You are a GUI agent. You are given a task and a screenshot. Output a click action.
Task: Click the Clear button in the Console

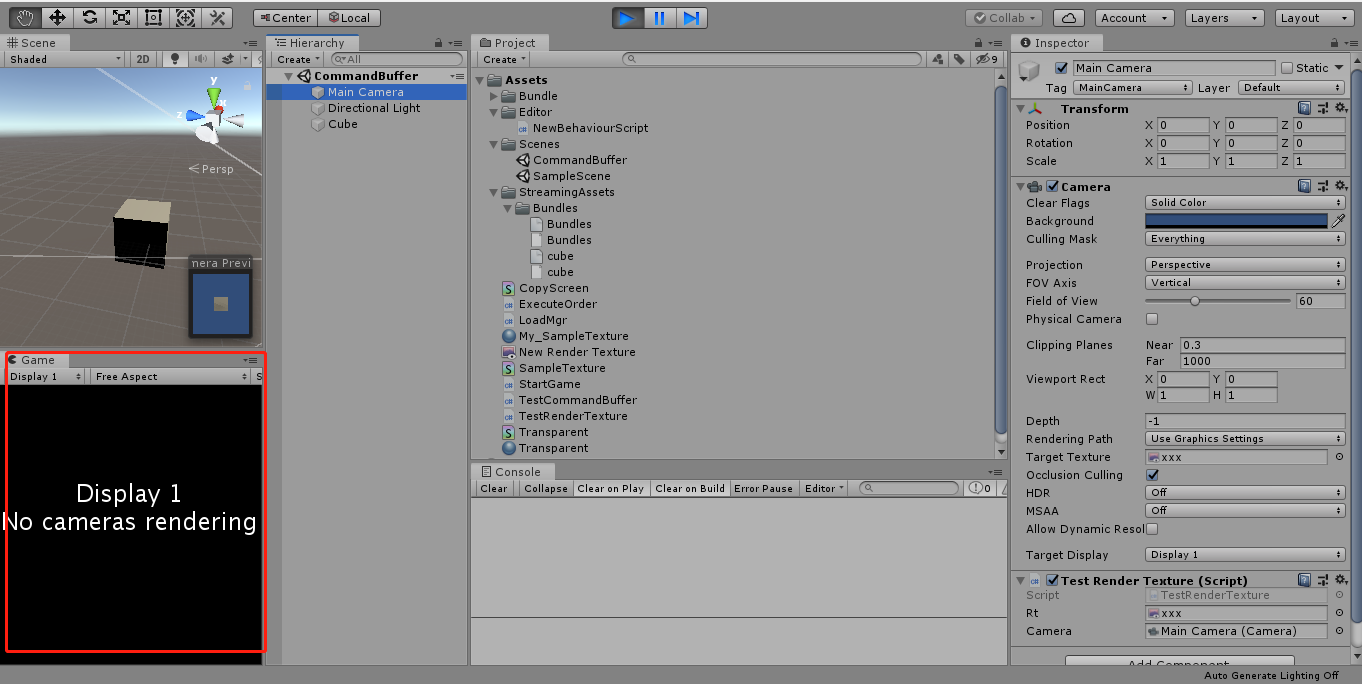click(493, 488)
